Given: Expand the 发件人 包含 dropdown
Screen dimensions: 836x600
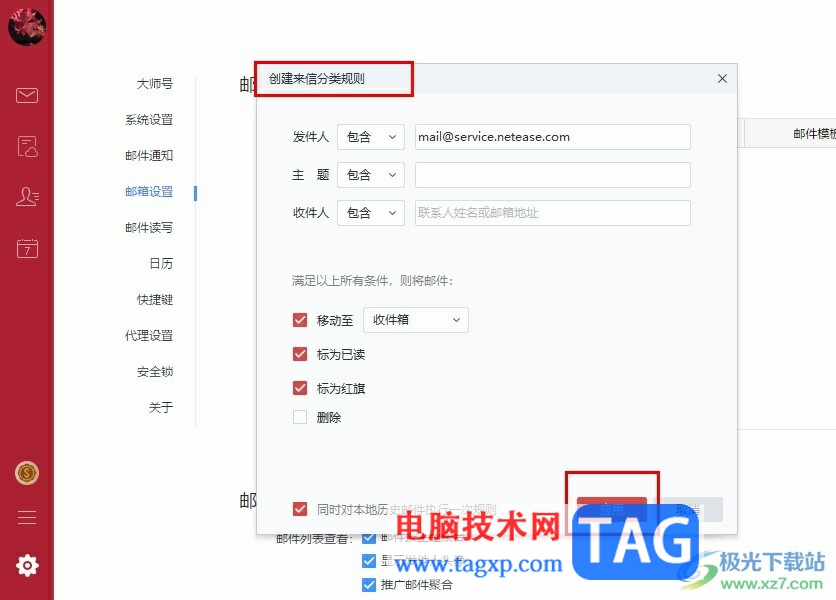Looking at the screenshot, I should coord(371,137).
